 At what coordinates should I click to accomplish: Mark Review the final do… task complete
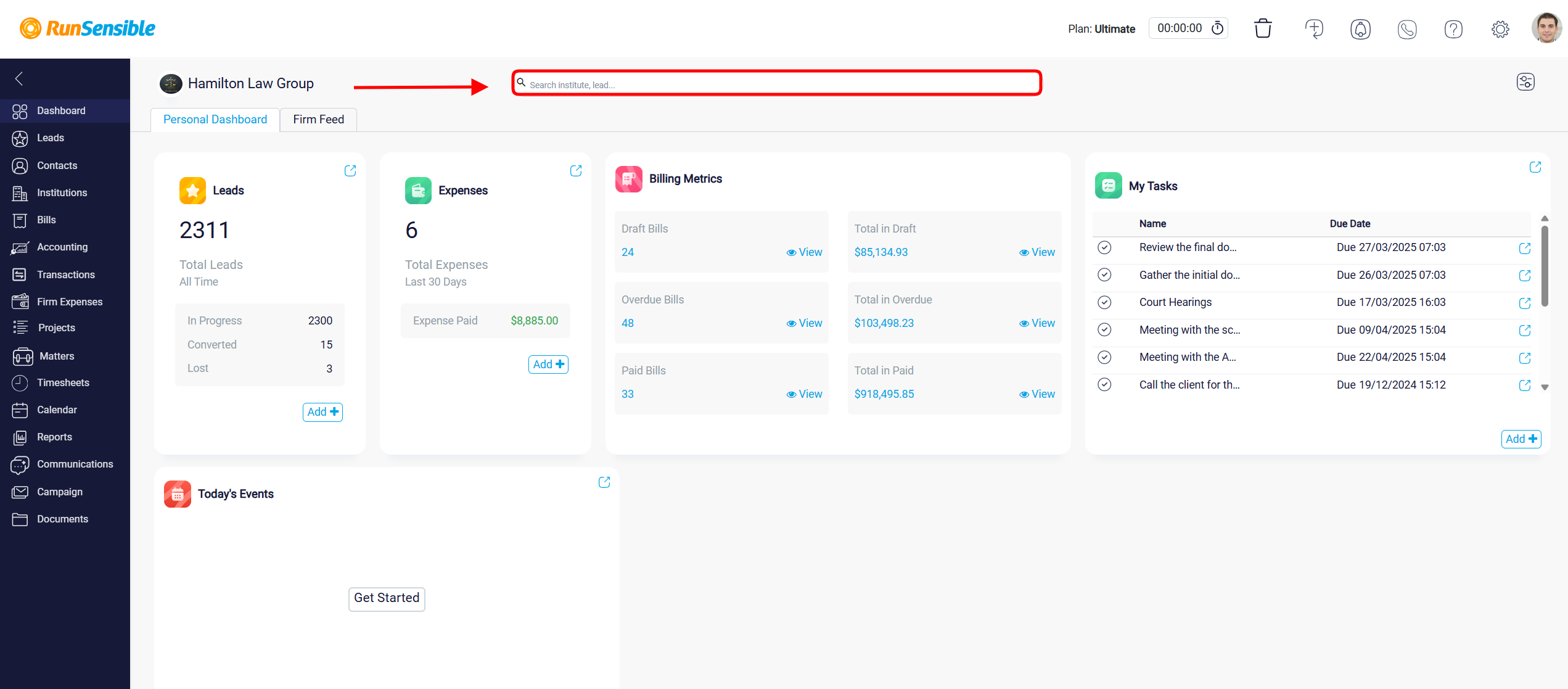coord(1104,247)
